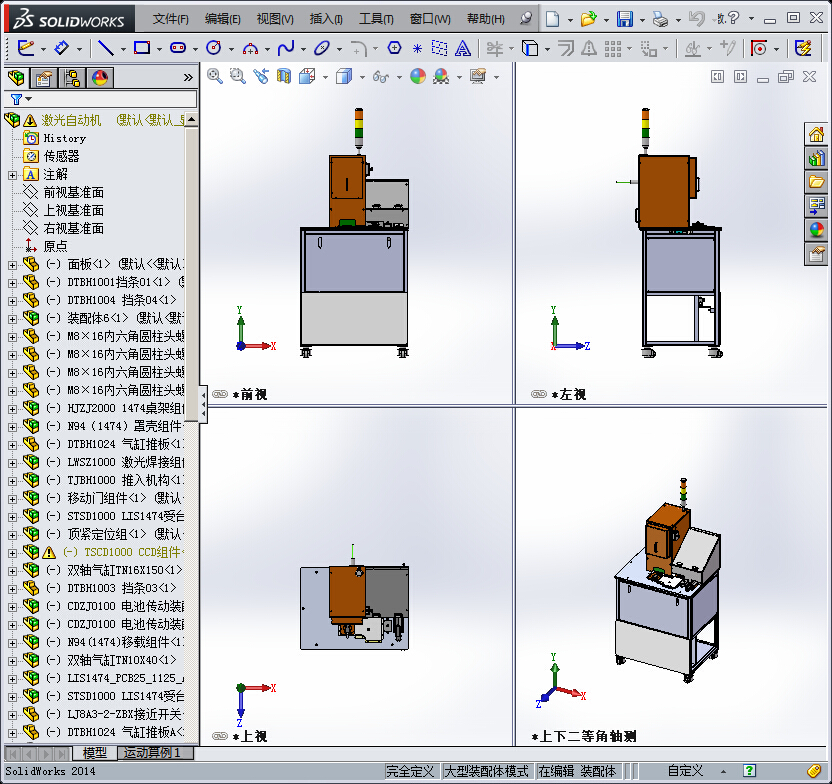Switch to 模型 bottom tab

coord(94,753)
